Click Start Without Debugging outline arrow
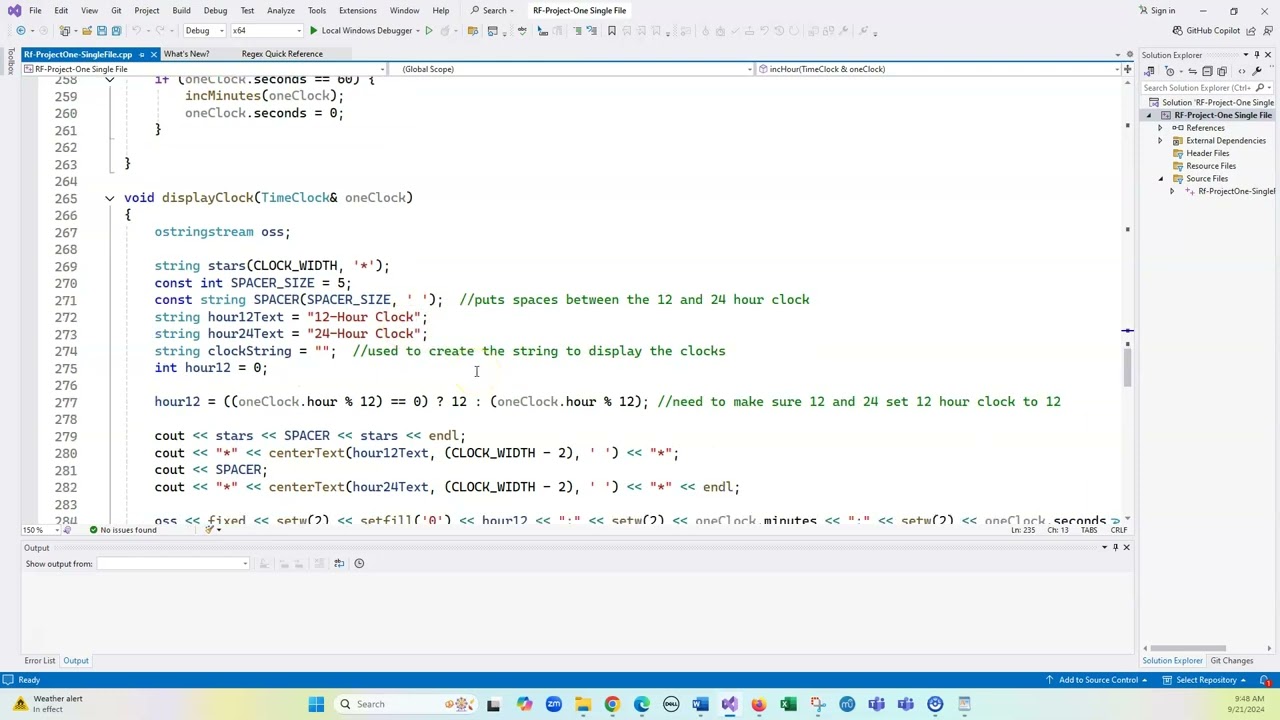This screenshot has width=1280, height=720. [x=429, y=30]
